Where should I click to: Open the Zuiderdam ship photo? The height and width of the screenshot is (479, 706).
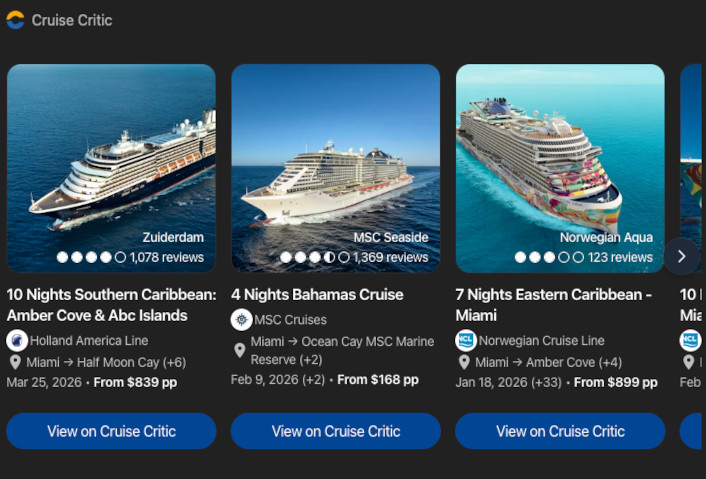click(x=111, y=150)
